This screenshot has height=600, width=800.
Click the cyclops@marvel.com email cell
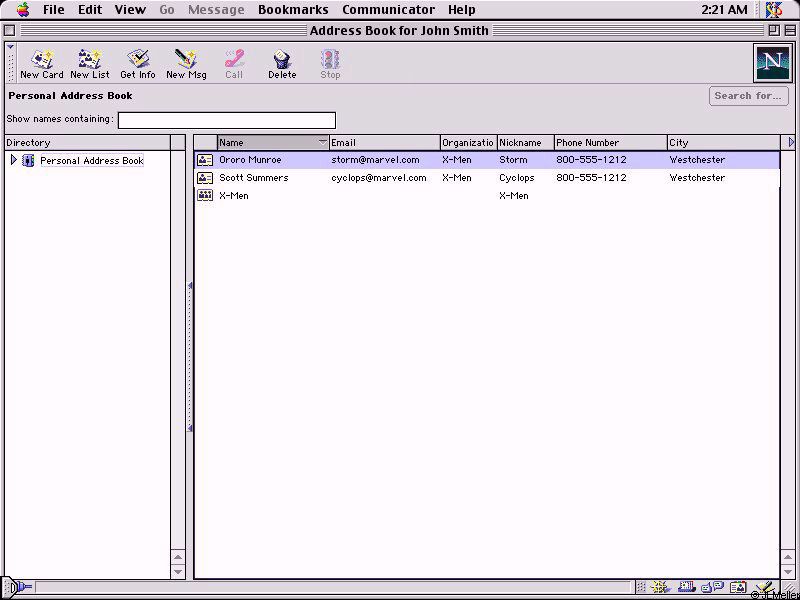379,178
